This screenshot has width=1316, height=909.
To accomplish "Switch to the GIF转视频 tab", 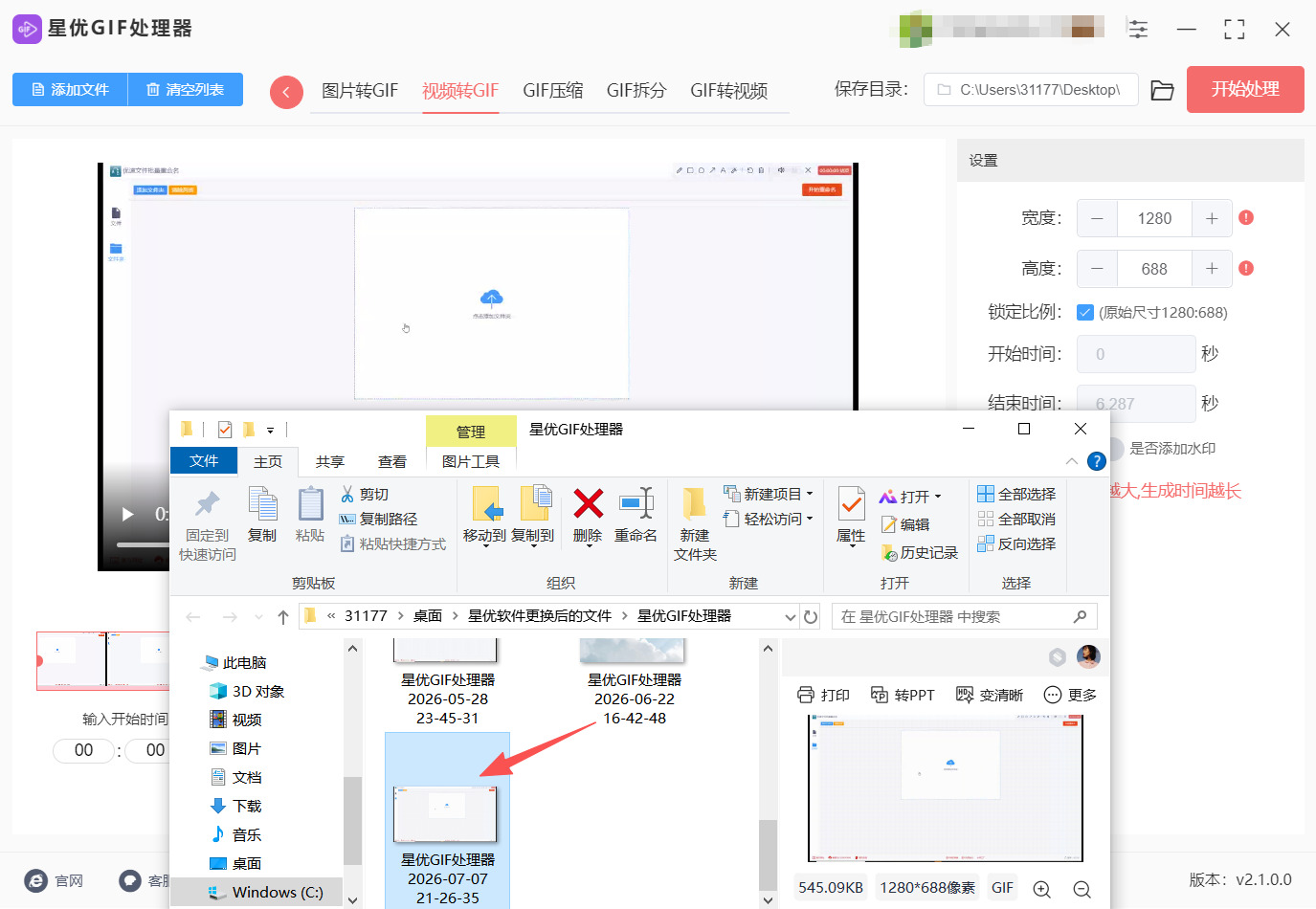I will [x=729, y=91].
